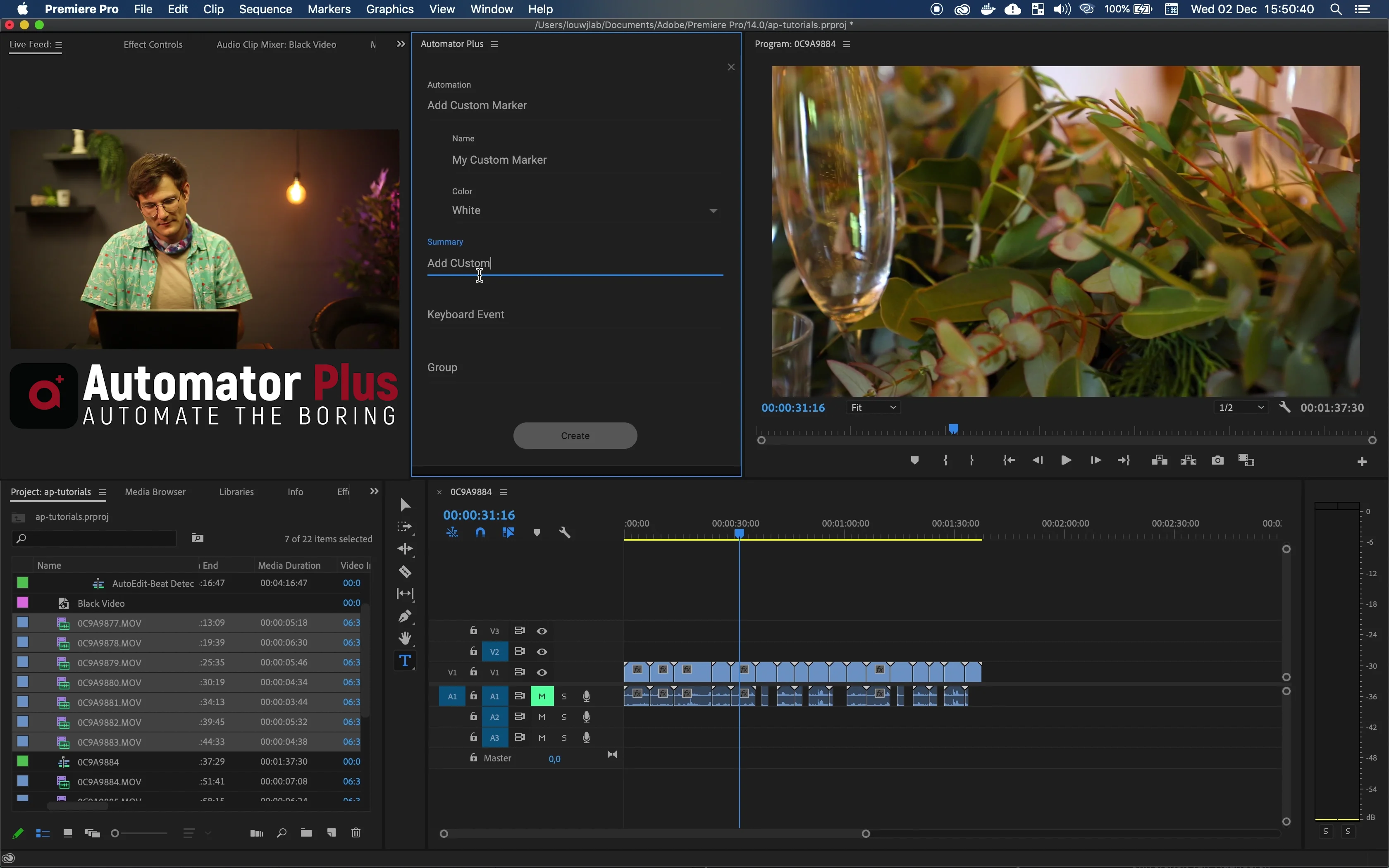Click the My Custom Marker name field
This screenshot has height=868, width=1389.
574,160
